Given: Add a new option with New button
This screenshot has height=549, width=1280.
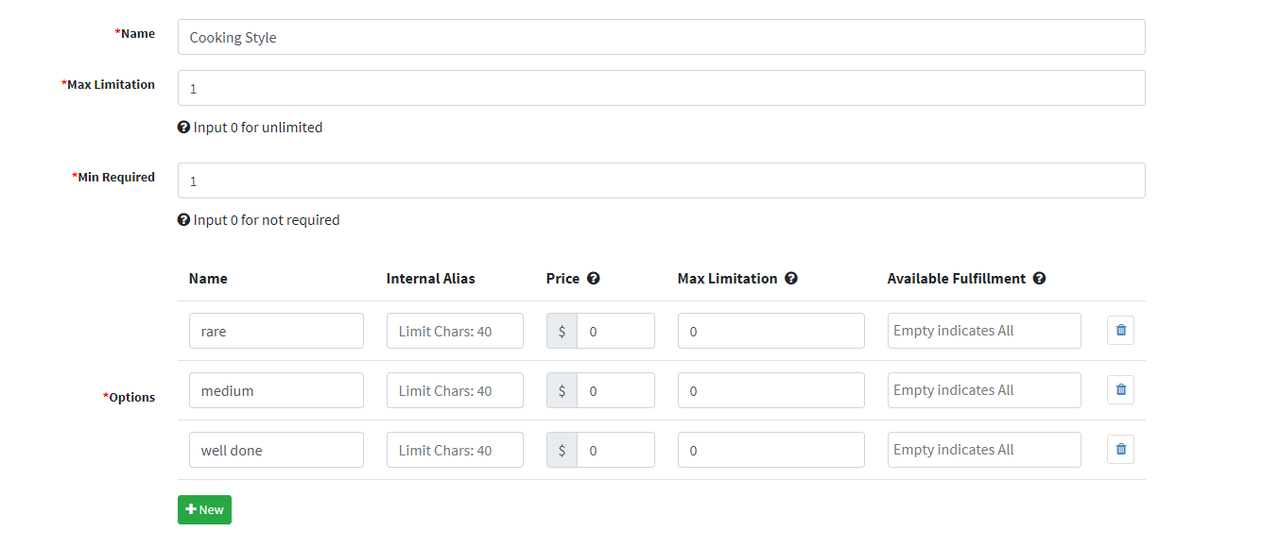Looking at the screenshot, I should tap(204, 510).
